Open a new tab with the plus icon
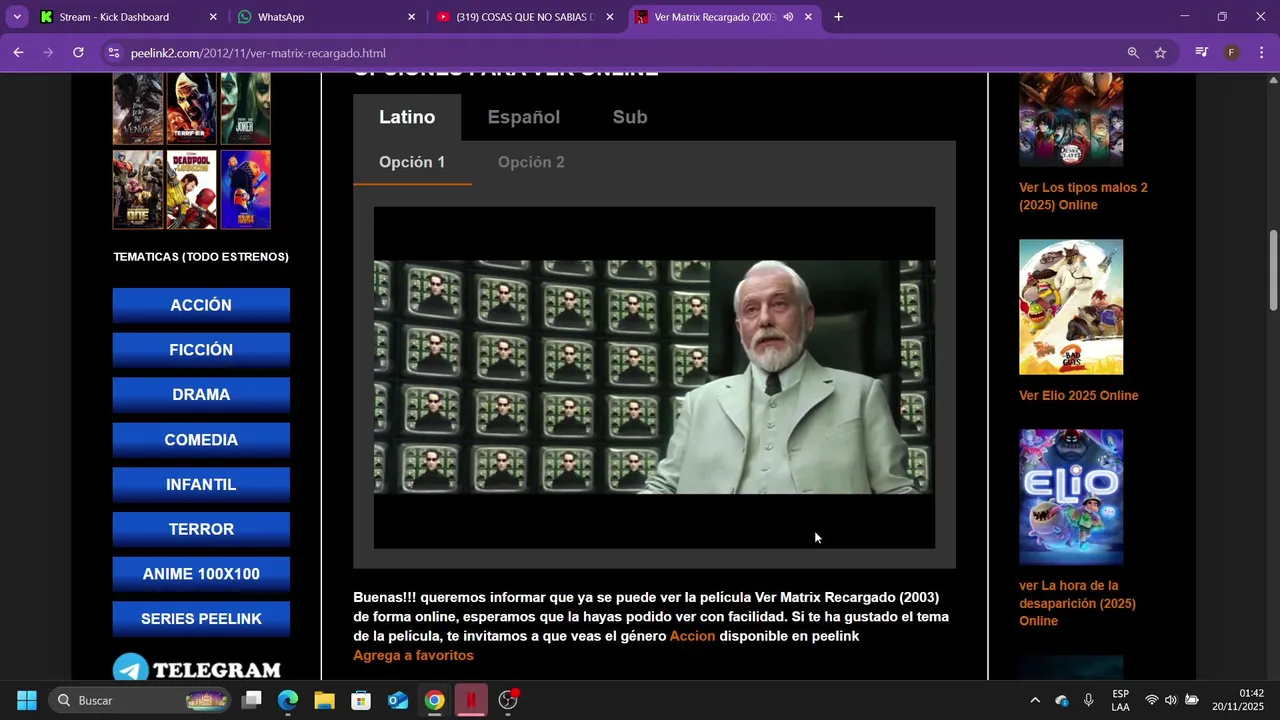The width and height of the screenshot is (1280, 720). click(838, 17)
